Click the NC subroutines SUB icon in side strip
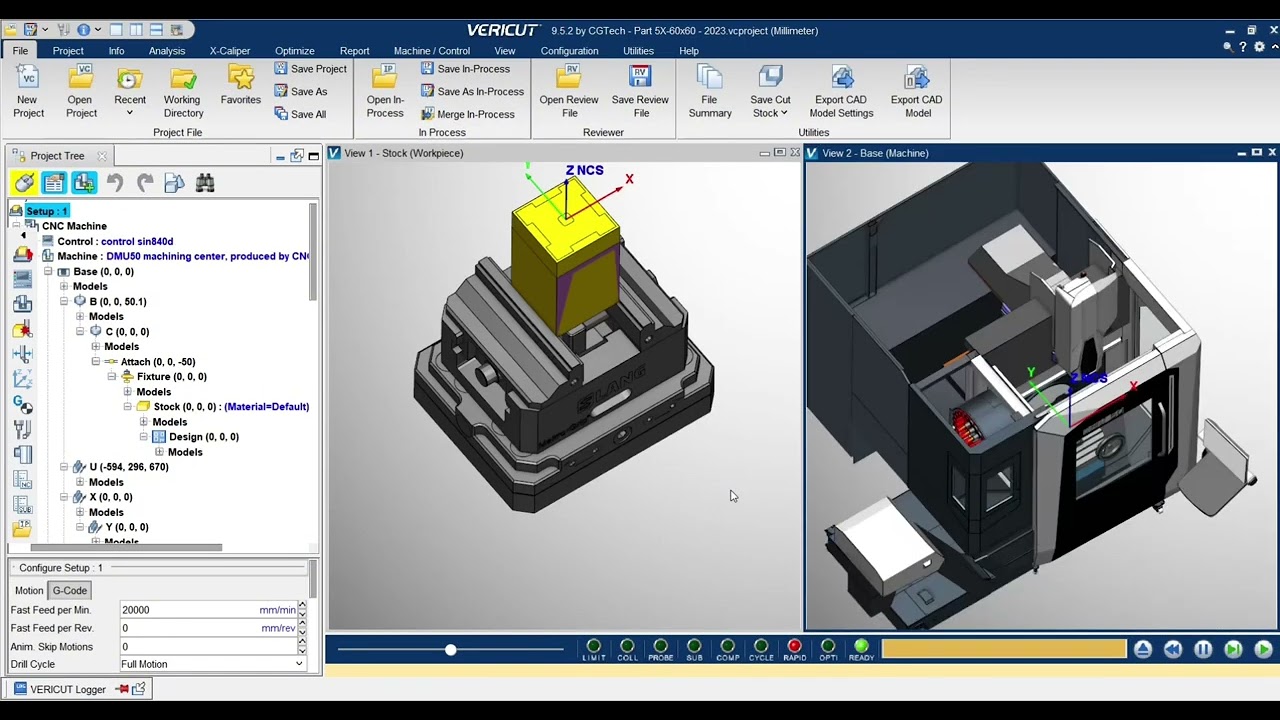Image resolution: width=1280 pixels, height=720 pixels. pos(22,505)
